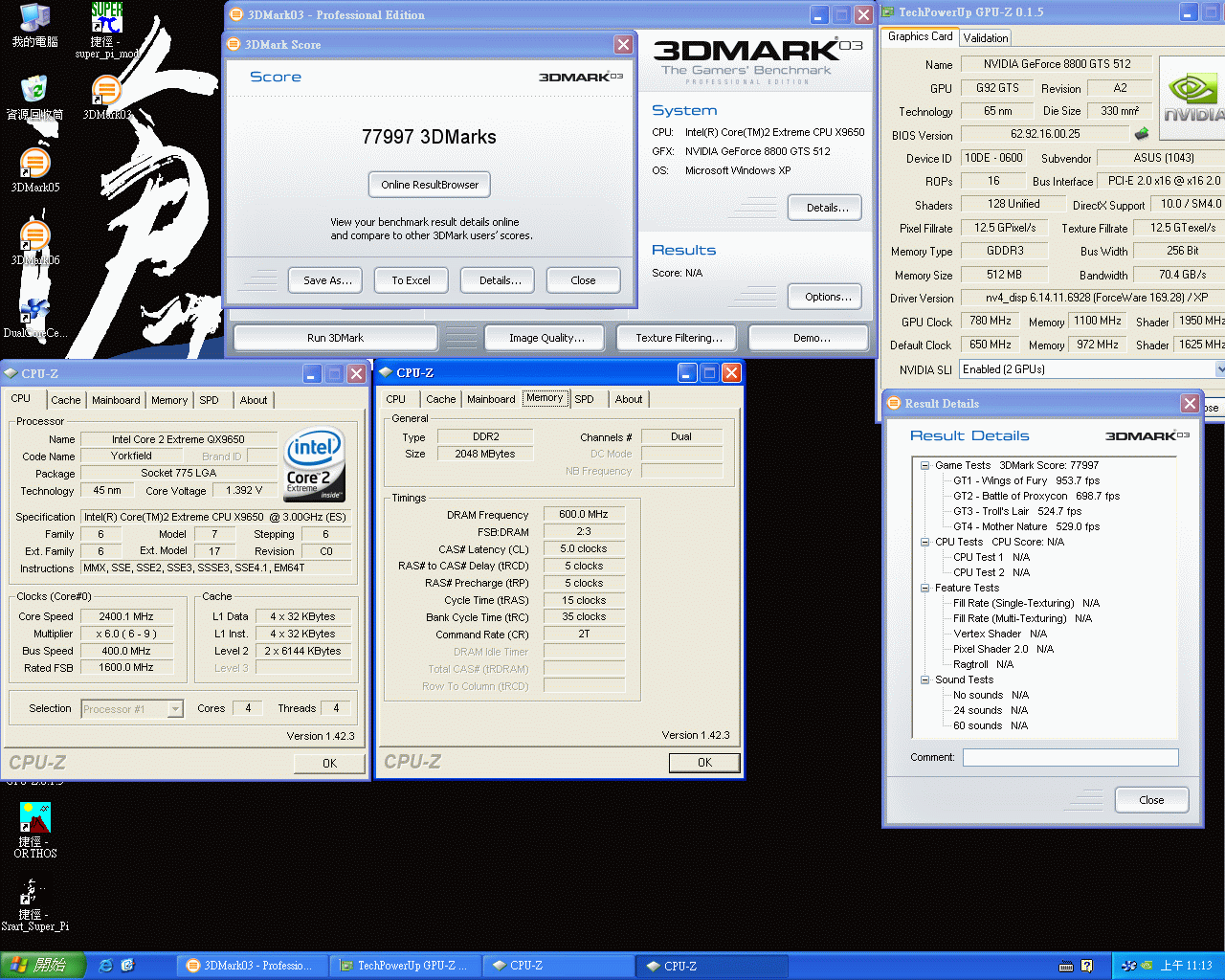
Task: Open About tab in right CPU-Z window
Action: [x=629, y=399]
